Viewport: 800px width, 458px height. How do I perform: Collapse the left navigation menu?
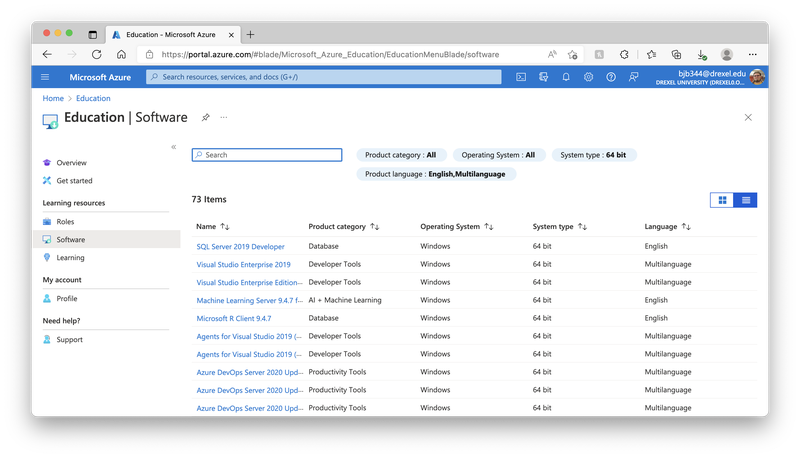click(x=173, y=147)
